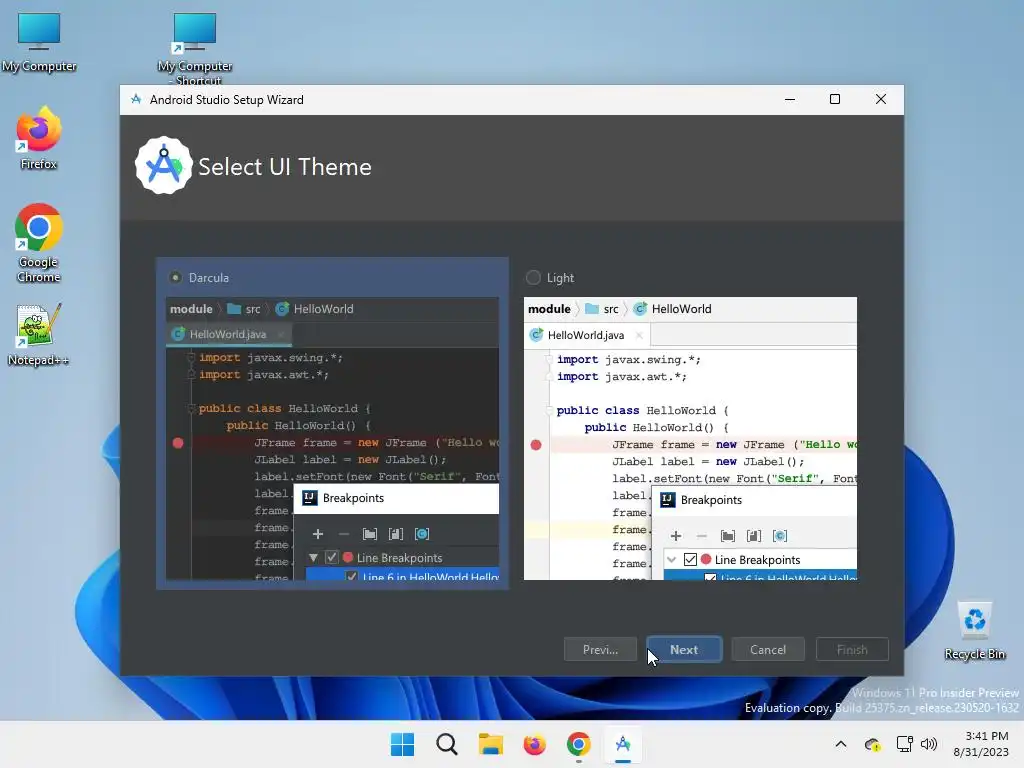Click the cloud sync tray icon
This screenshot has width=1024, height=768.
pyautogui.click(x=872, y=744)
